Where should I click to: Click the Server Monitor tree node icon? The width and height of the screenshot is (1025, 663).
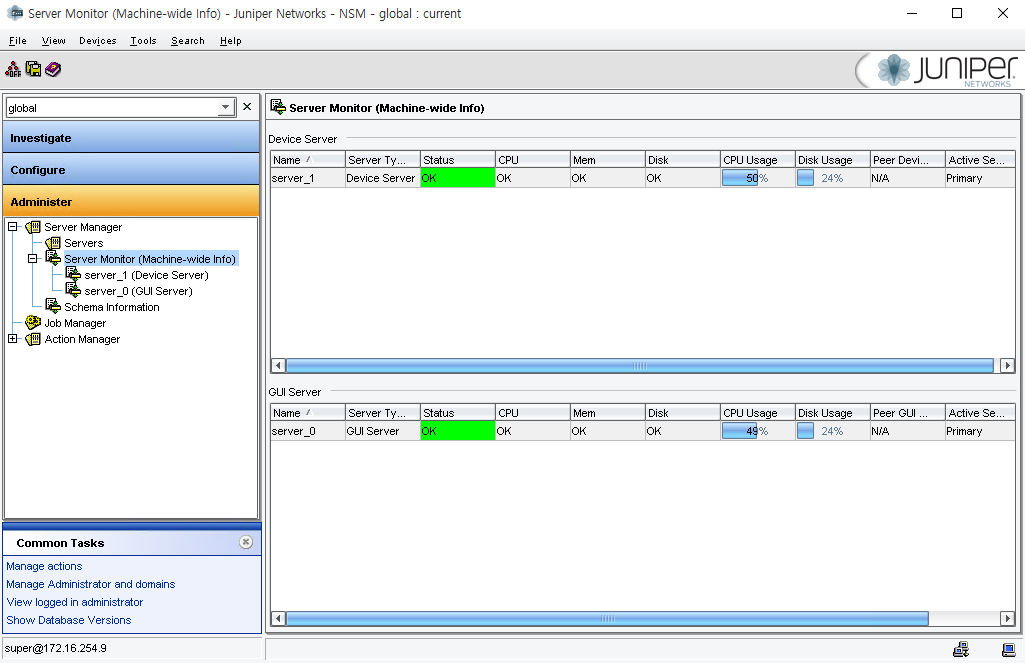[x=53, y=258]
